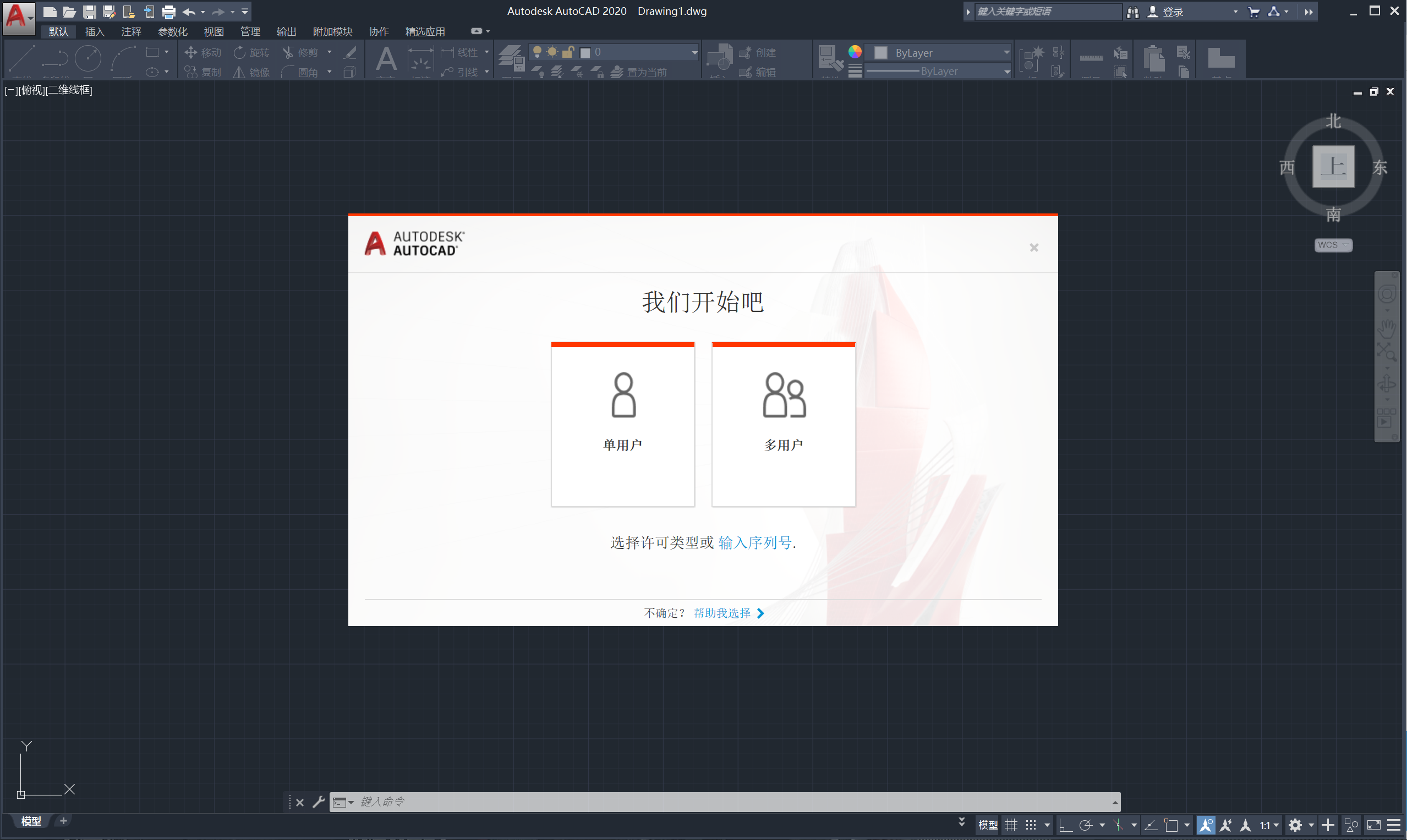Select the Circle tool in ribbon
1407x840 pixels.
89,58
